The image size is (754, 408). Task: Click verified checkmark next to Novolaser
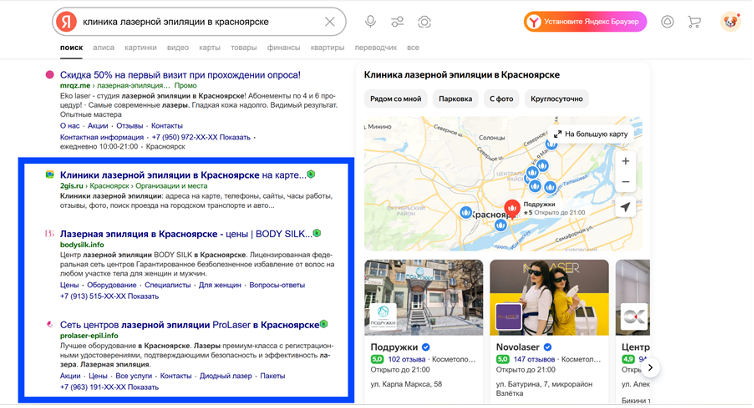tap(548, 347)
